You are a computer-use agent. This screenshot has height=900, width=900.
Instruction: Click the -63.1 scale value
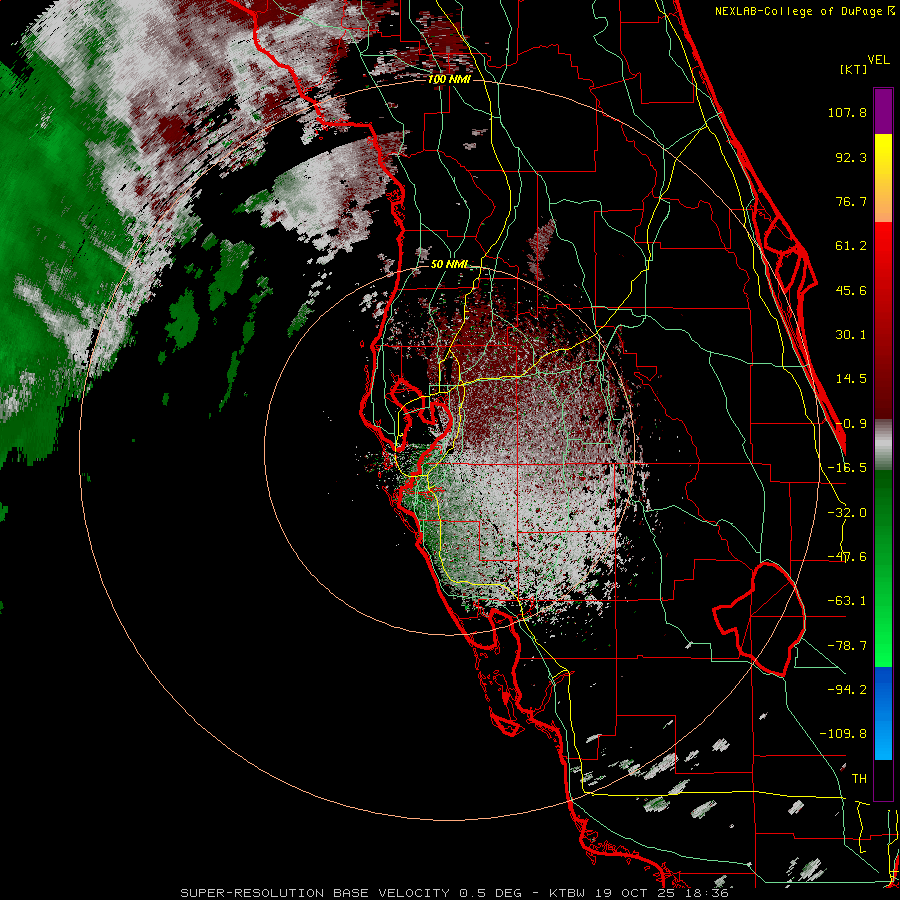coord(847,601)
